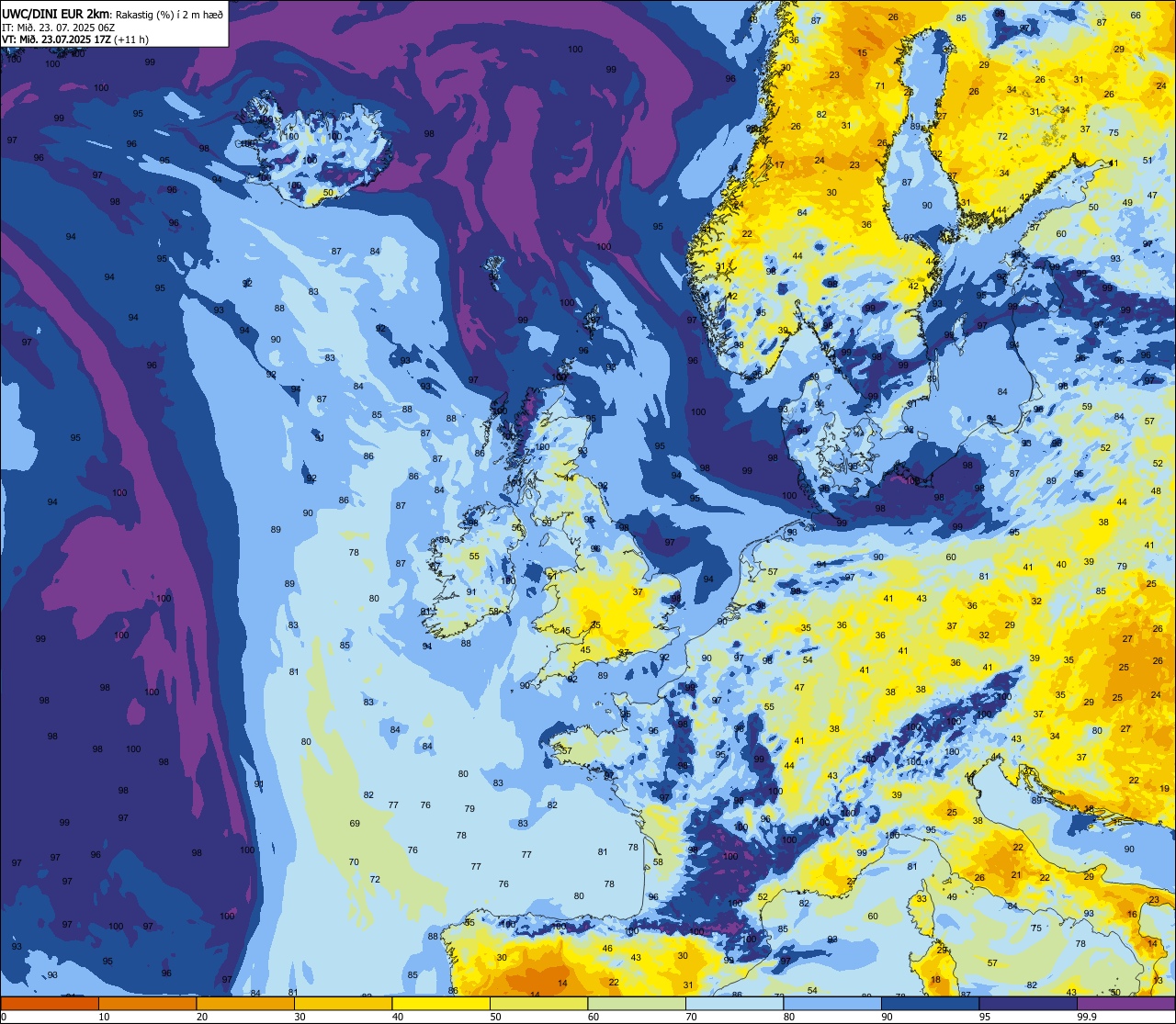Click the purple legend swatch above 99.9
This screenshot has height=1024, width=1176.
coord(1125,1003)
